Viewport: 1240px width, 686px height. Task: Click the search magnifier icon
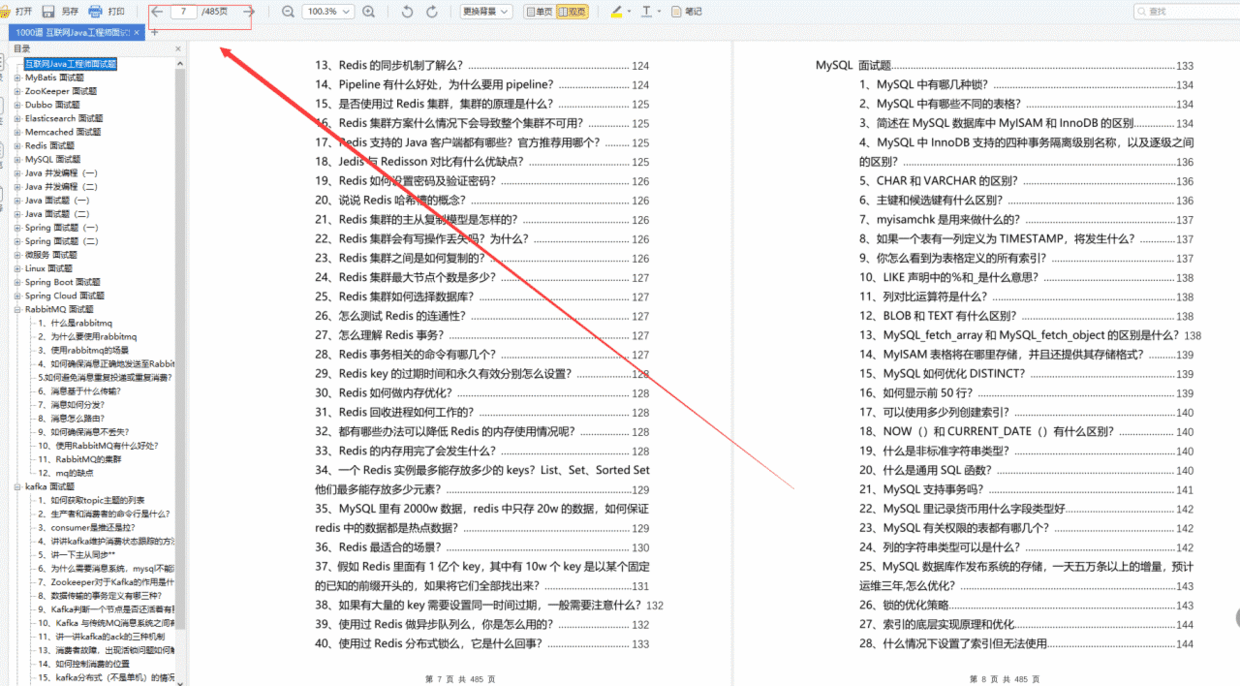click(x=1142, y=11)
